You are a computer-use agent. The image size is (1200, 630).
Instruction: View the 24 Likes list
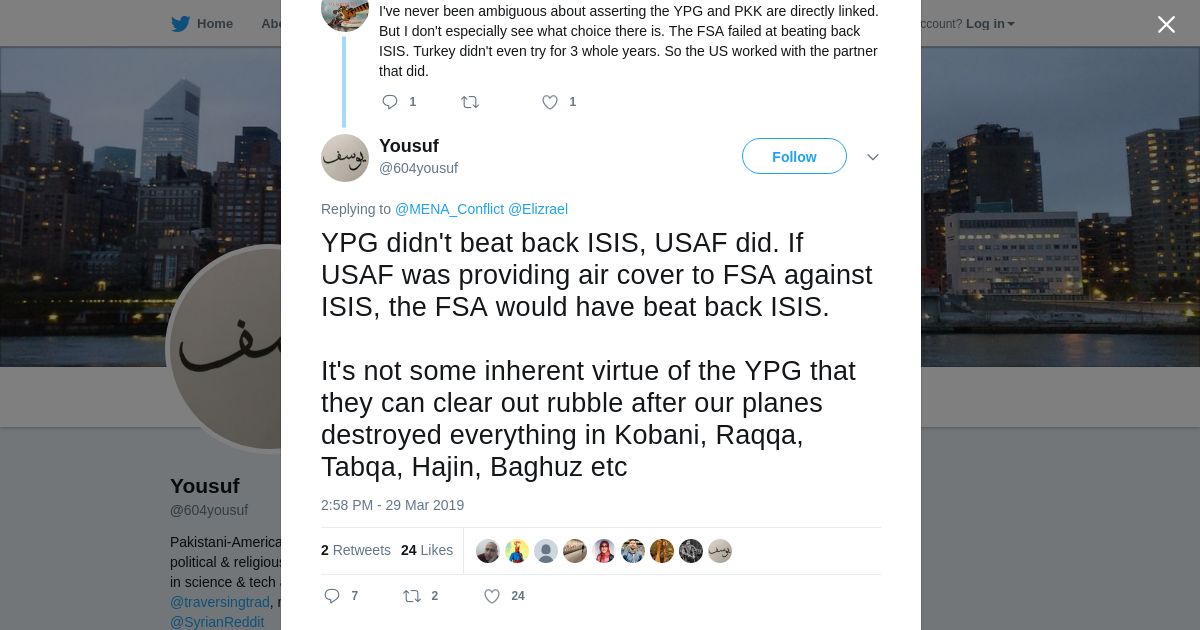pyautogui.click(x=427, y=550)
